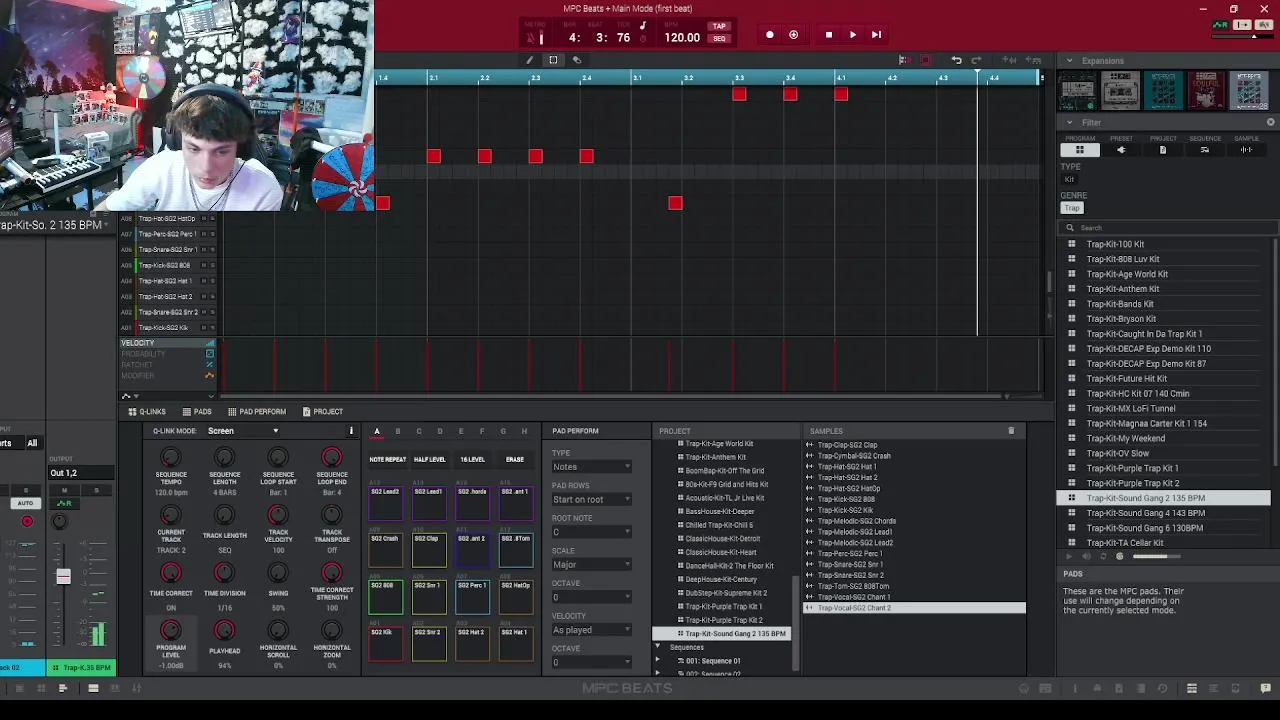Toggle the Trap genre filter

[1072, 208]
